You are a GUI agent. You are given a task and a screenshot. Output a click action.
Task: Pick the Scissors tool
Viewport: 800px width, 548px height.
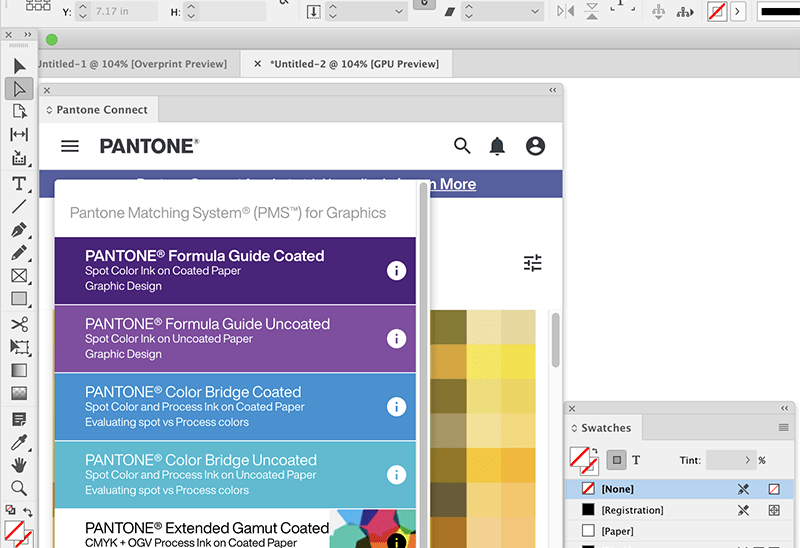19,324
